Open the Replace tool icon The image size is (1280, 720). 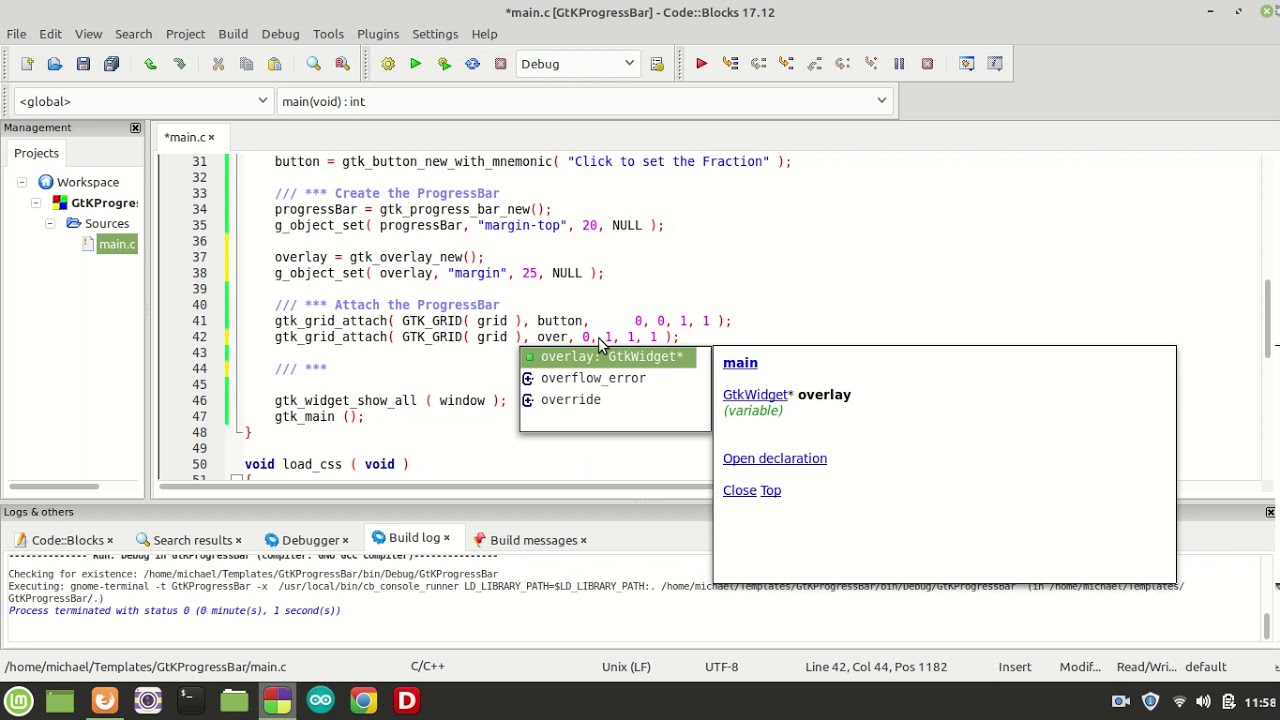[x=342, y=64]
